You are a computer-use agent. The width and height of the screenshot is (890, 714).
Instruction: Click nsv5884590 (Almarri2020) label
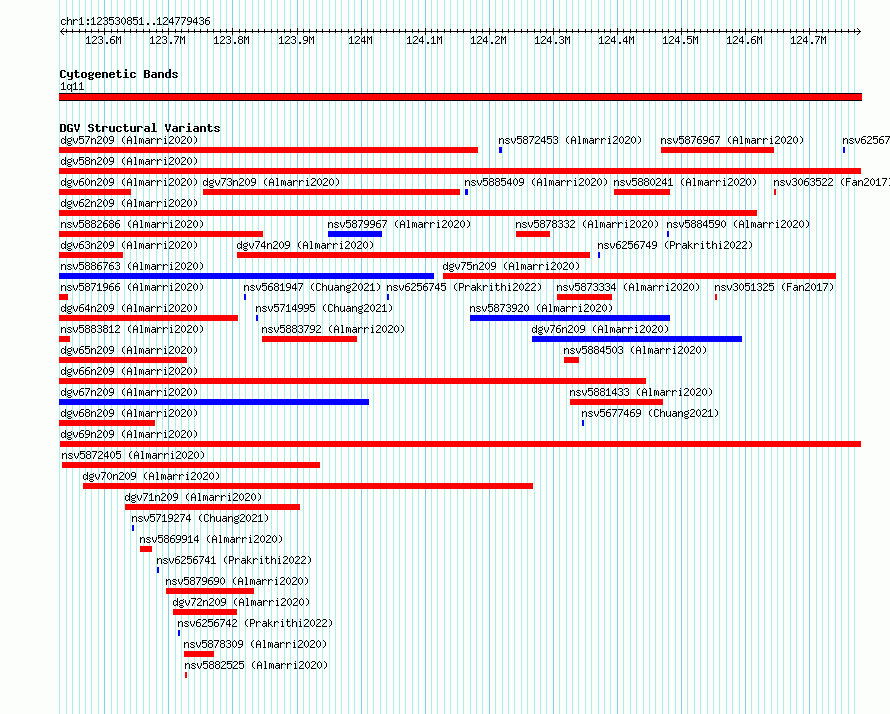[738, 224]
